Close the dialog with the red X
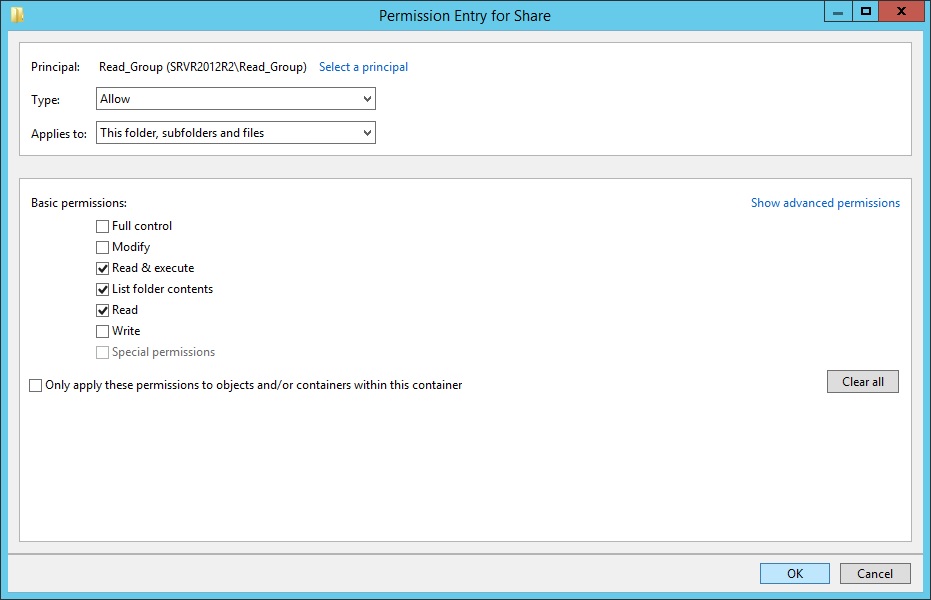The height and width of the screenshot is (600, 931). (902, 11)
